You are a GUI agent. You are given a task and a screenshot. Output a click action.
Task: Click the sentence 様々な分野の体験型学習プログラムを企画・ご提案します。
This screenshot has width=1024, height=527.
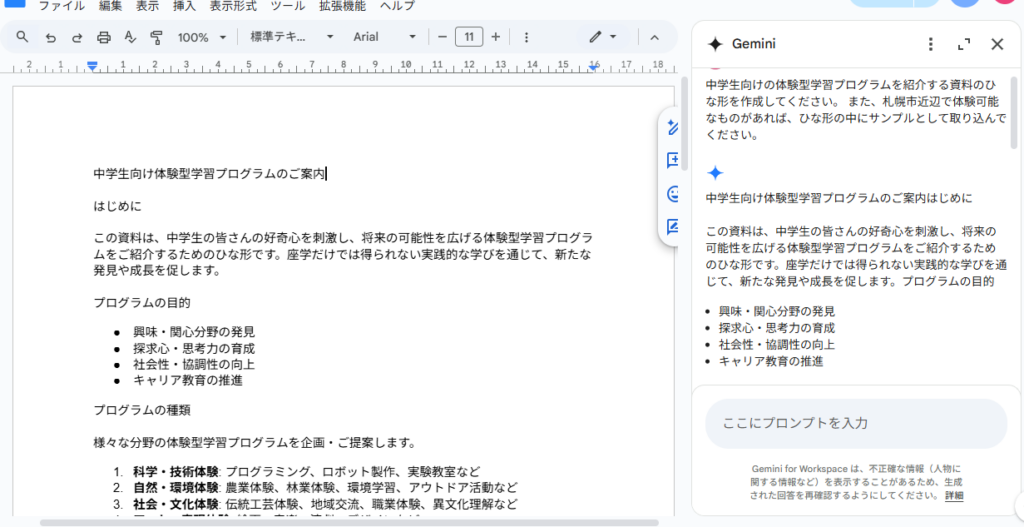255,443
